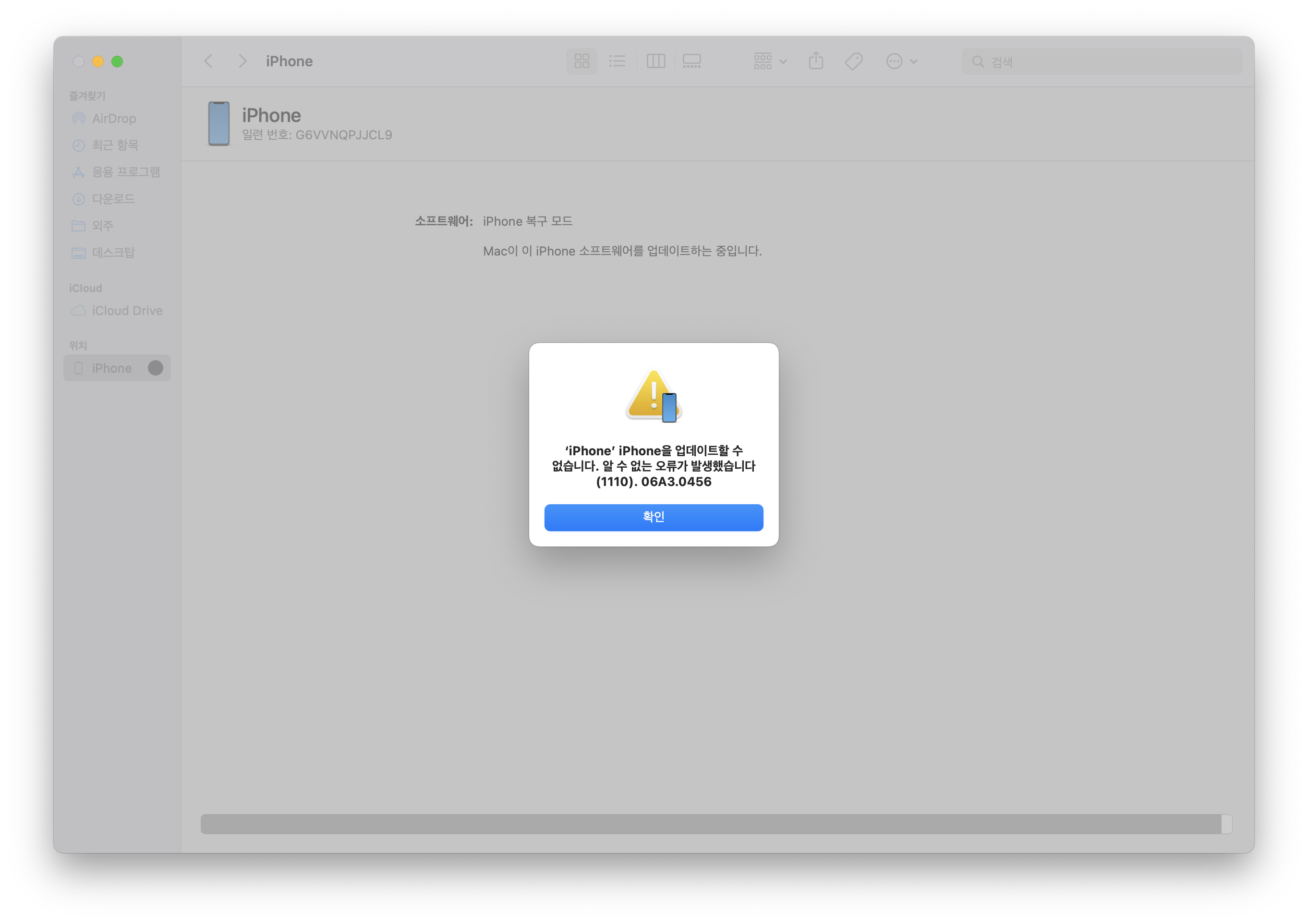Image resolution: width=1308 pixels, height=924 pixels.
Task: Open the more actions ellipsis menu
Action: tap(901, 61)
